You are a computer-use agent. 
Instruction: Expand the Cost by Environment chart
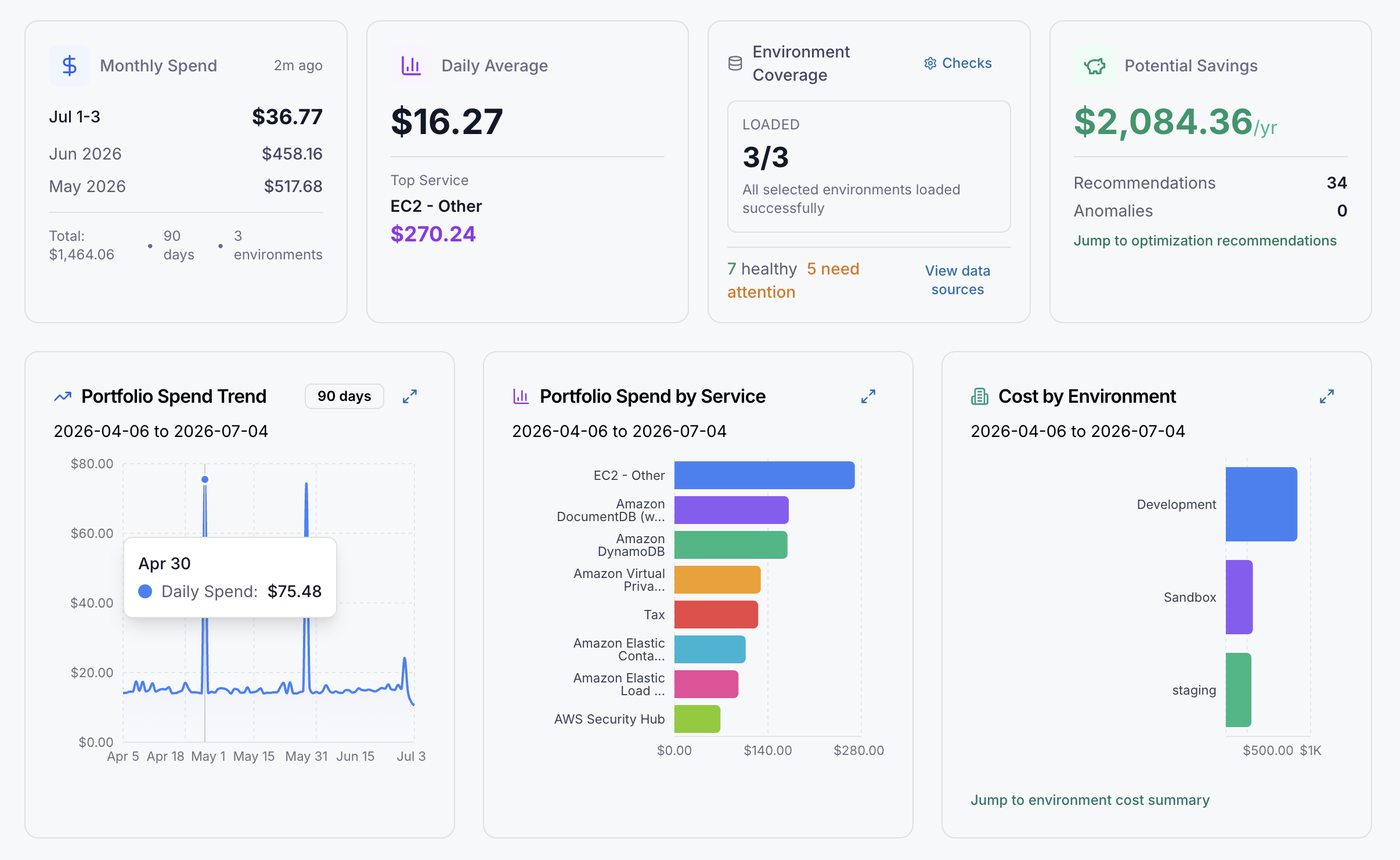[x=1327, y=396]
